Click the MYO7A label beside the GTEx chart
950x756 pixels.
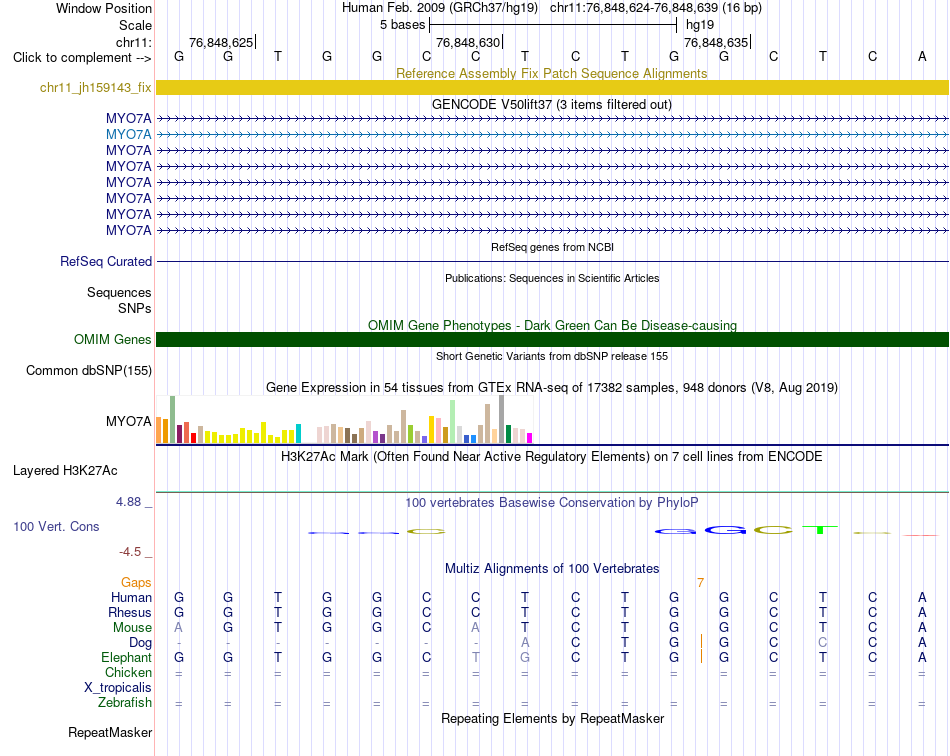click(128, 421)
